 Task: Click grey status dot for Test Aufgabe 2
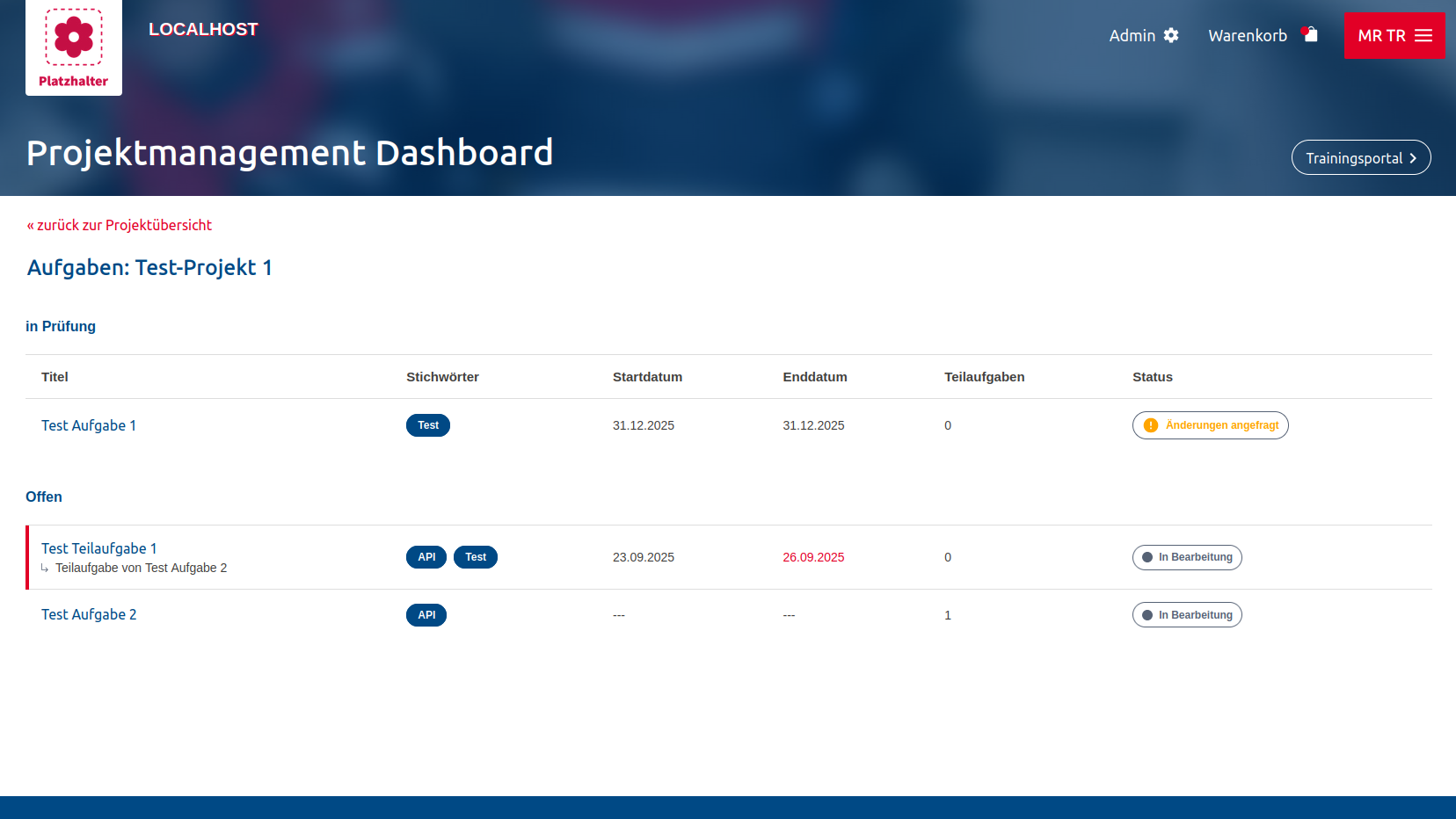click(1147, 615)
